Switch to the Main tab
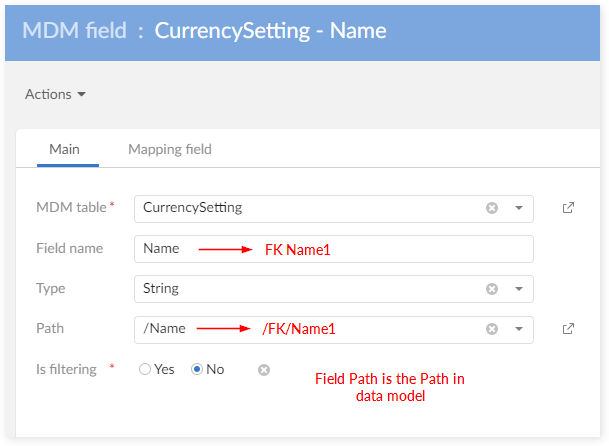 [65, 149]
